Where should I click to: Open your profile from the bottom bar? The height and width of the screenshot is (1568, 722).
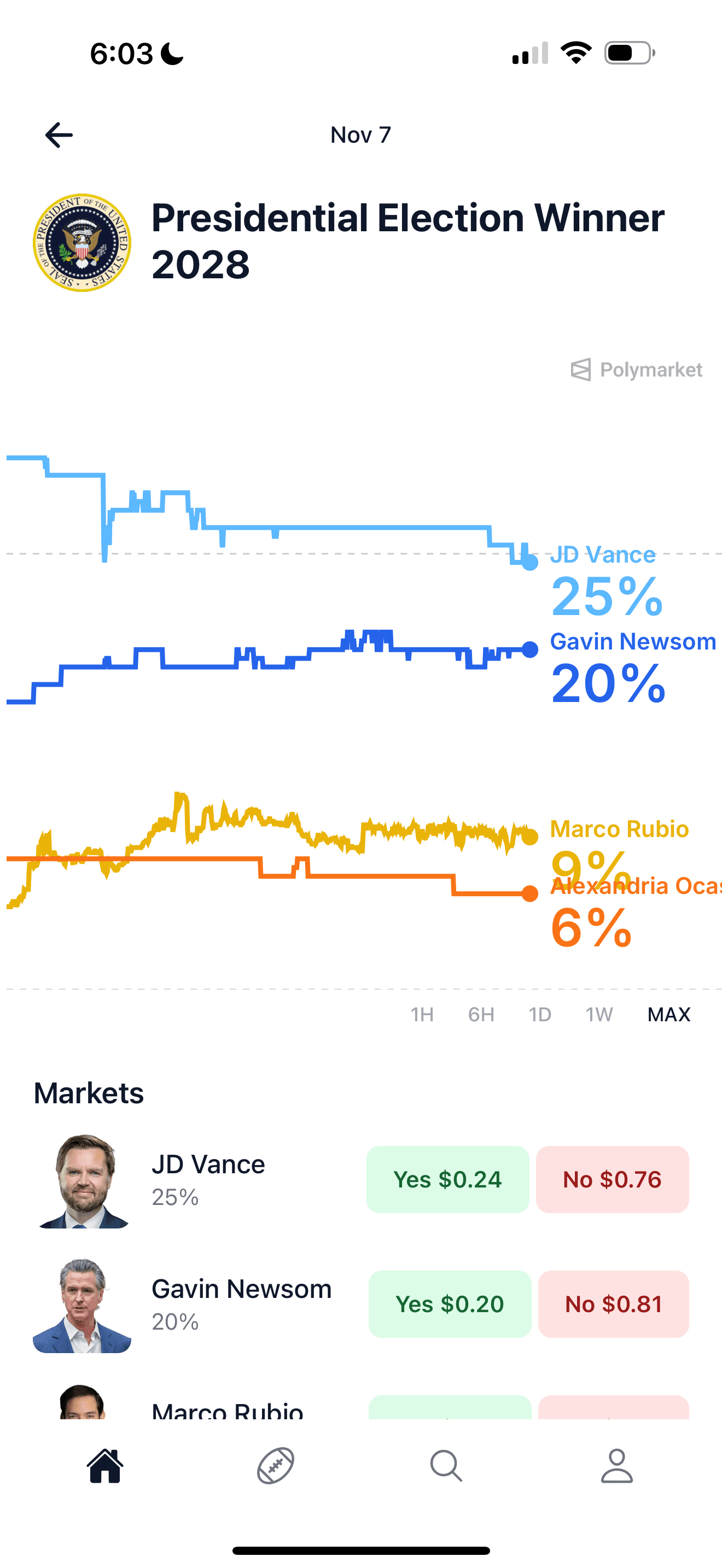click(616, 1466)
